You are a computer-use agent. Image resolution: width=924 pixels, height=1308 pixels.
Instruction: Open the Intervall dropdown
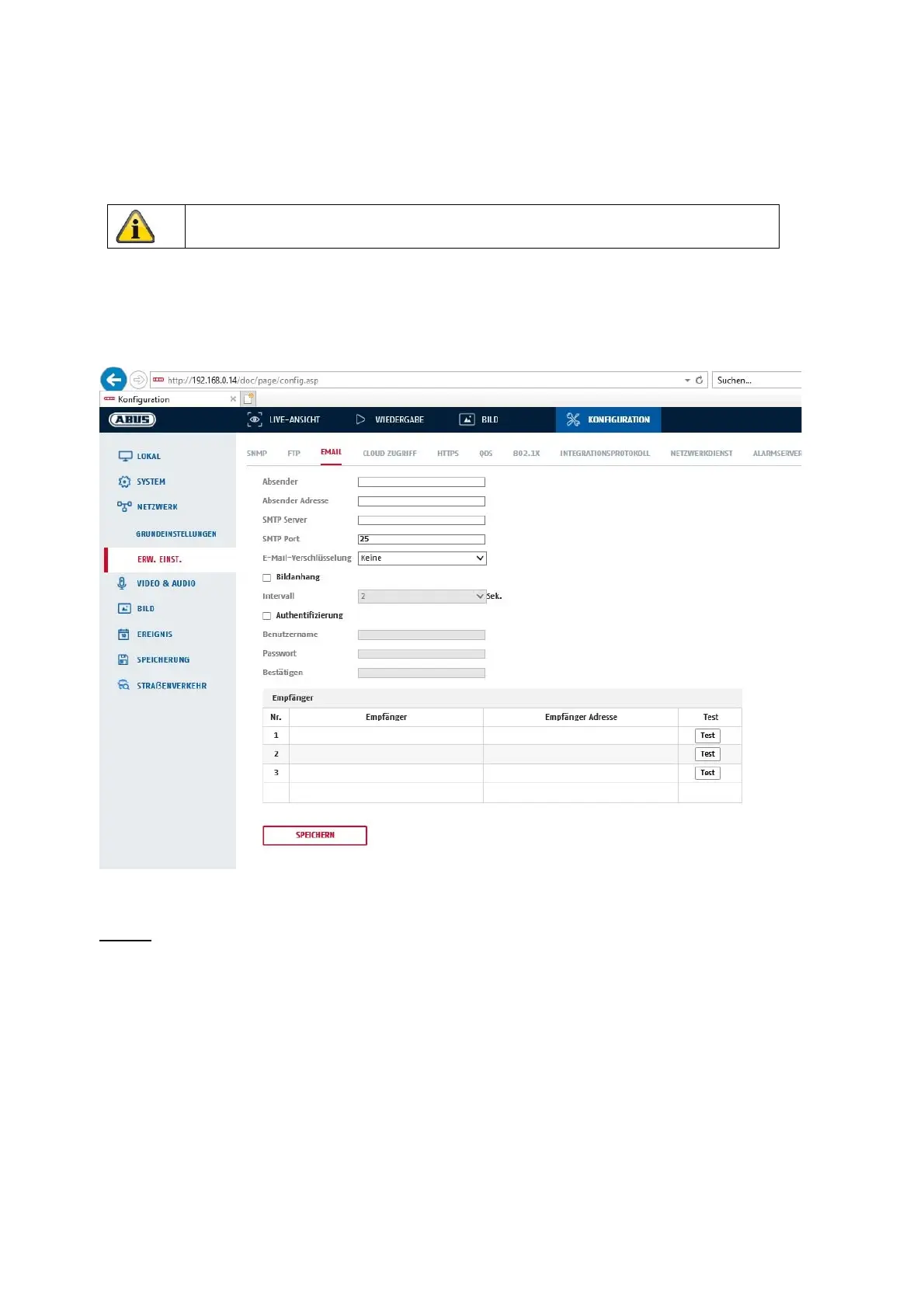click(x=422, y=597)
